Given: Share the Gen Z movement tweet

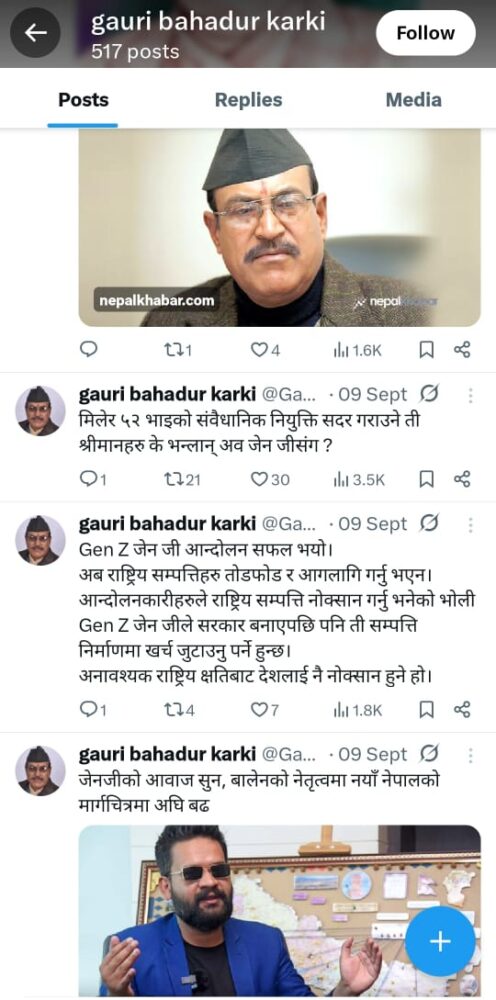Looking at the screenshot, I should (462, 710).
